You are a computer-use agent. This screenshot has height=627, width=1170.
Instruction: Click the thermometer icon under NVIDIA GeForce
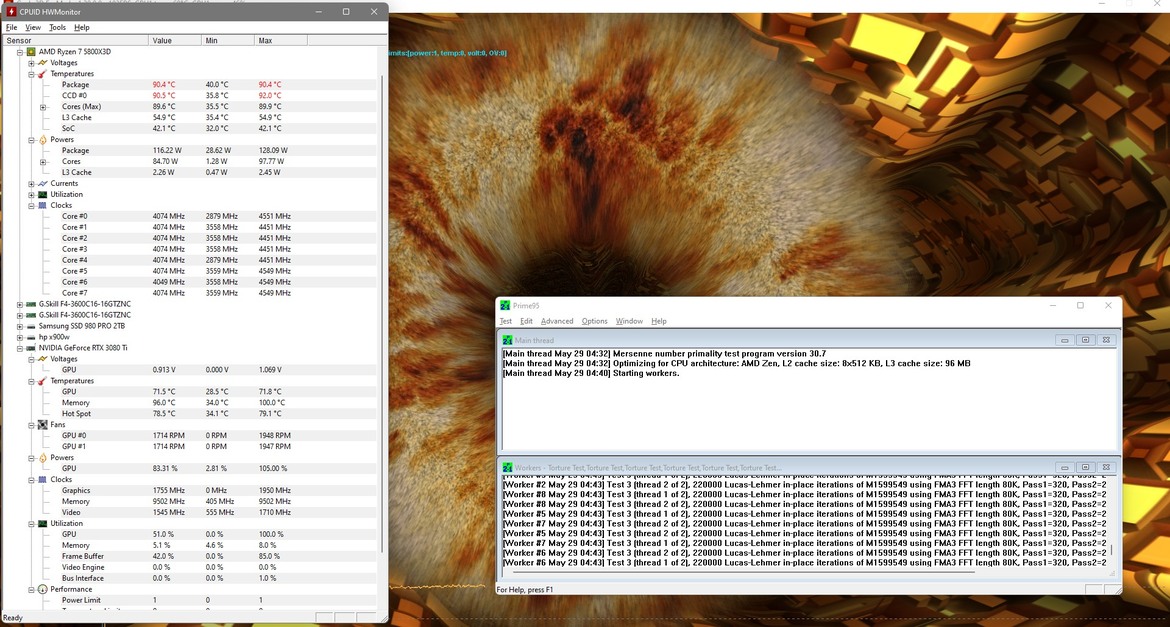coord(43,381)
